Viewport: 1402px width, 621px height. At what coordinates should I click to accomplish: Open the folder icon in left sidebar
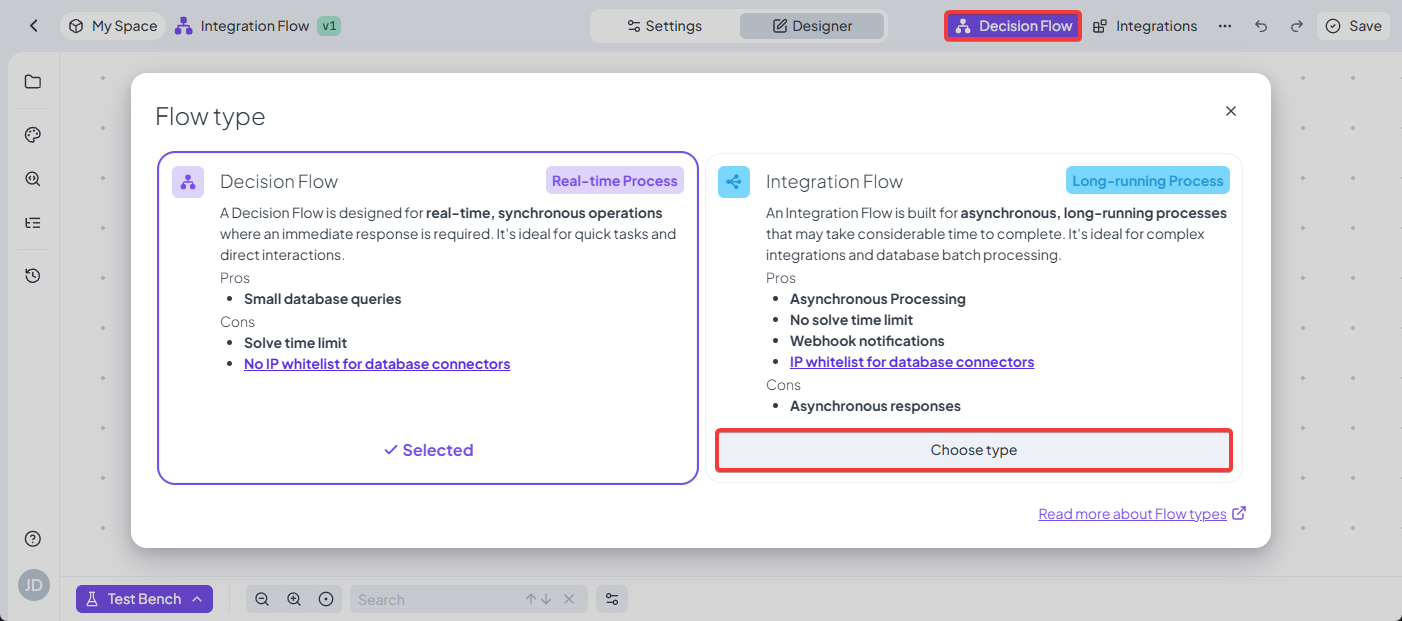click(x=33, y=82)
